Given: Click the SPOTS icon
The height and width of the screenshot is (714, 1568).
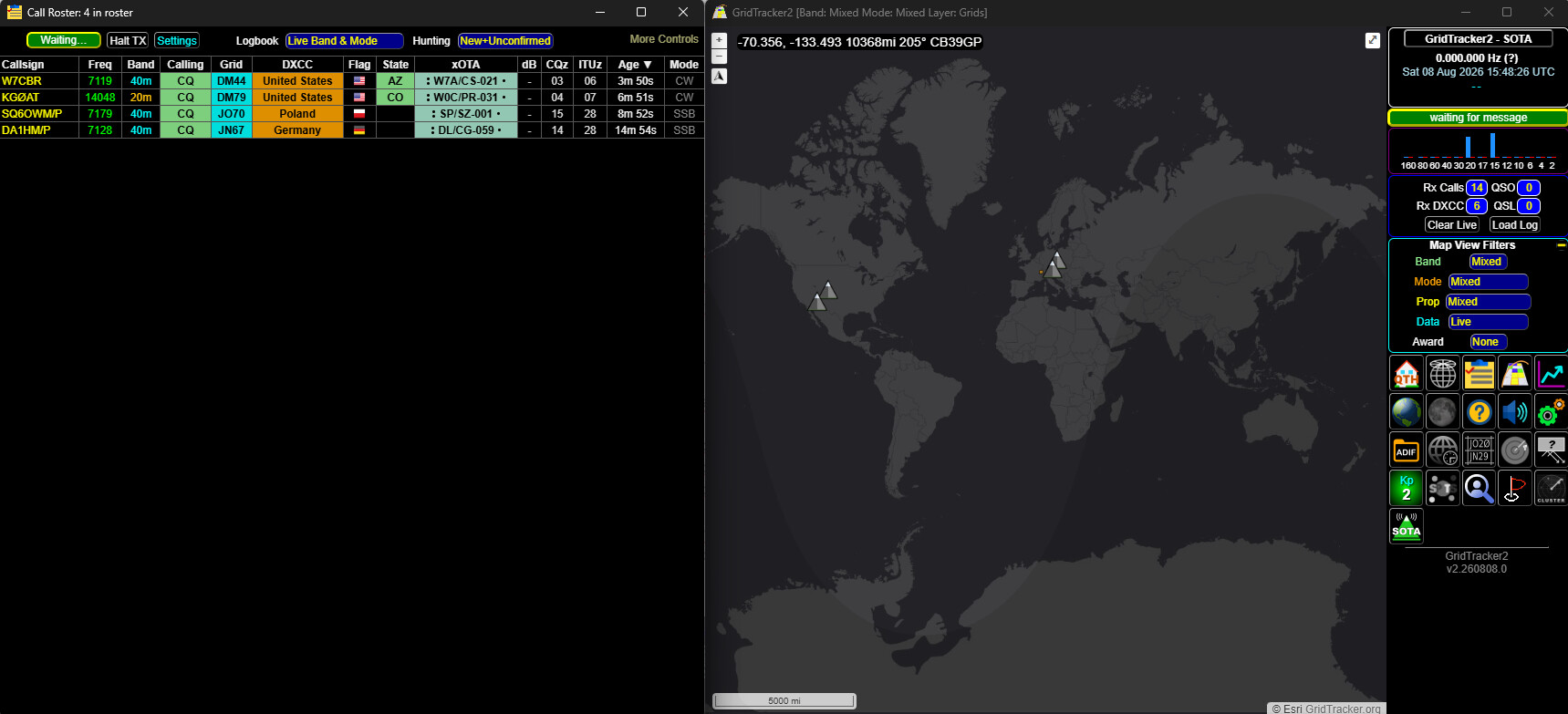Looking at the screenshot, I should [1443, 488].
